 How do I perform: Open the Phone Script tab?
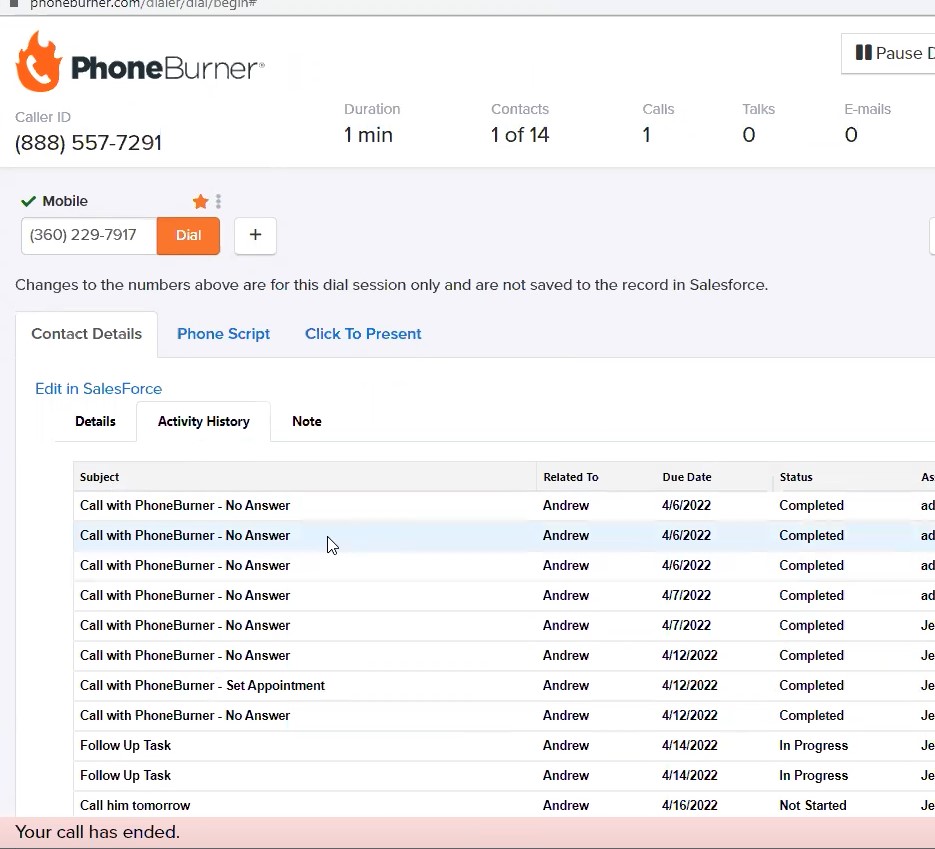(224, 334)
